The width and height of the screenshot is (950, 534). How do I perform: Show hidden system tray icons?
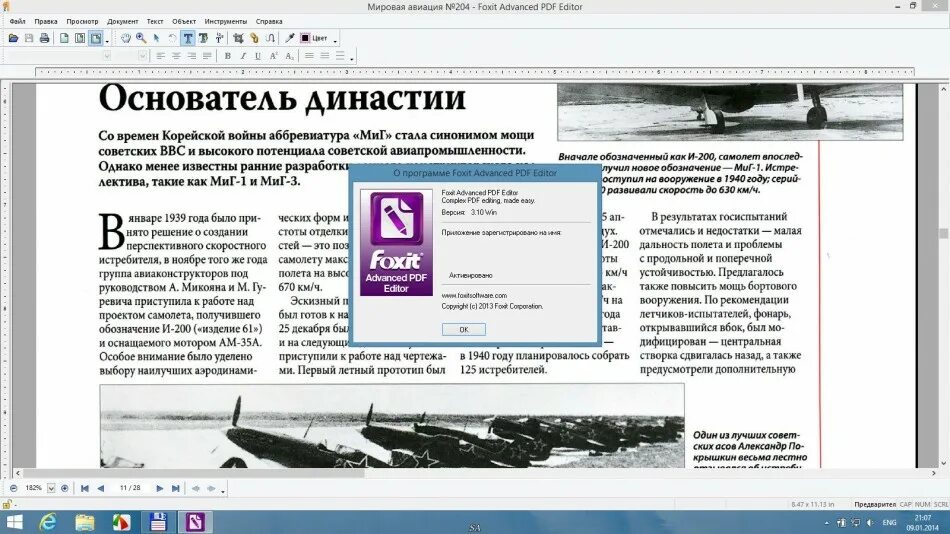[x=826, y=522]
